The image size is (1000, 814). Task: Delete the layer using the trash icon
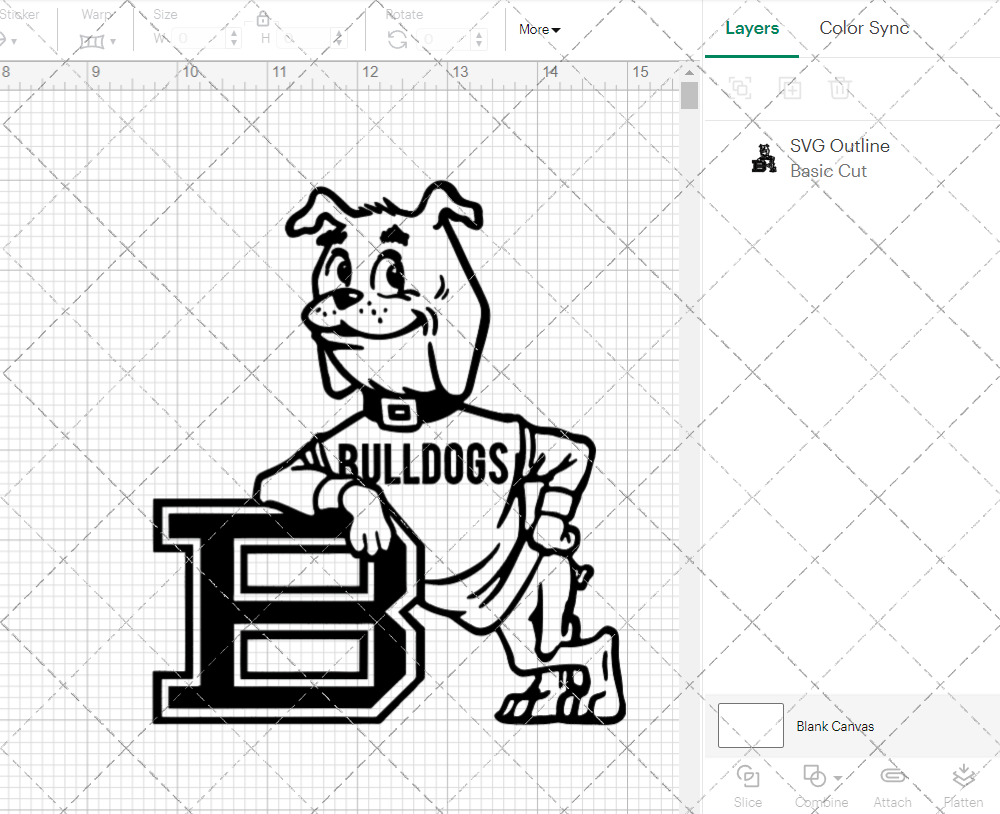click(841, 88)
